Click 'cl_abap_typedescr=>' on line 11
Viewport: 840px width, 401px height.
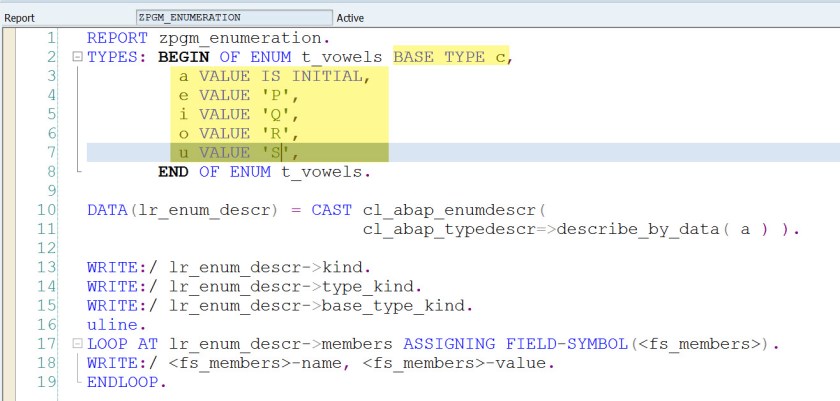point(459,229)
